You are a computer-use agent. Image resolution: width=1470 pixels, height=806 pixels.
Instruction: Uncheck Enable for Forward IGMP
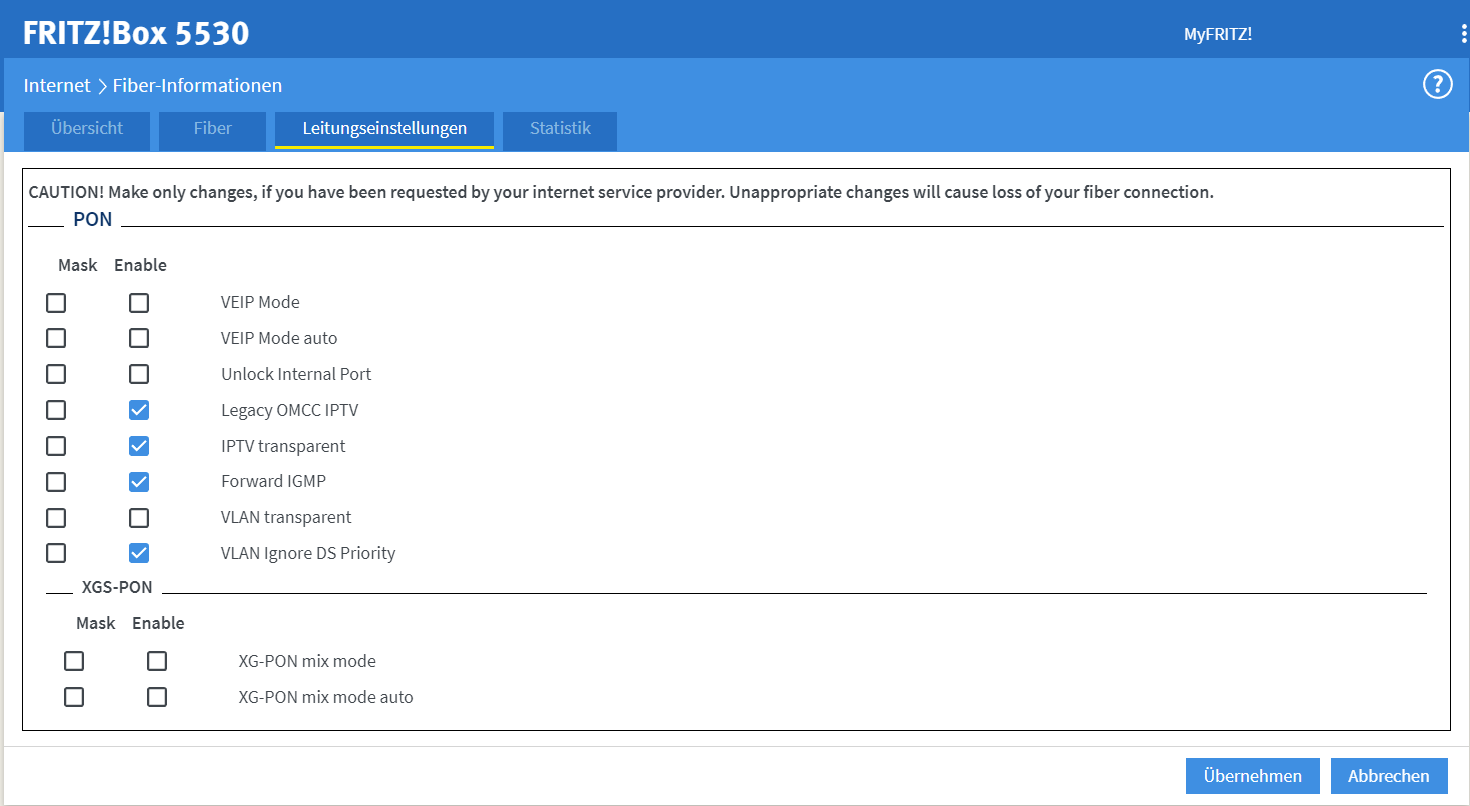click(139, 482)
